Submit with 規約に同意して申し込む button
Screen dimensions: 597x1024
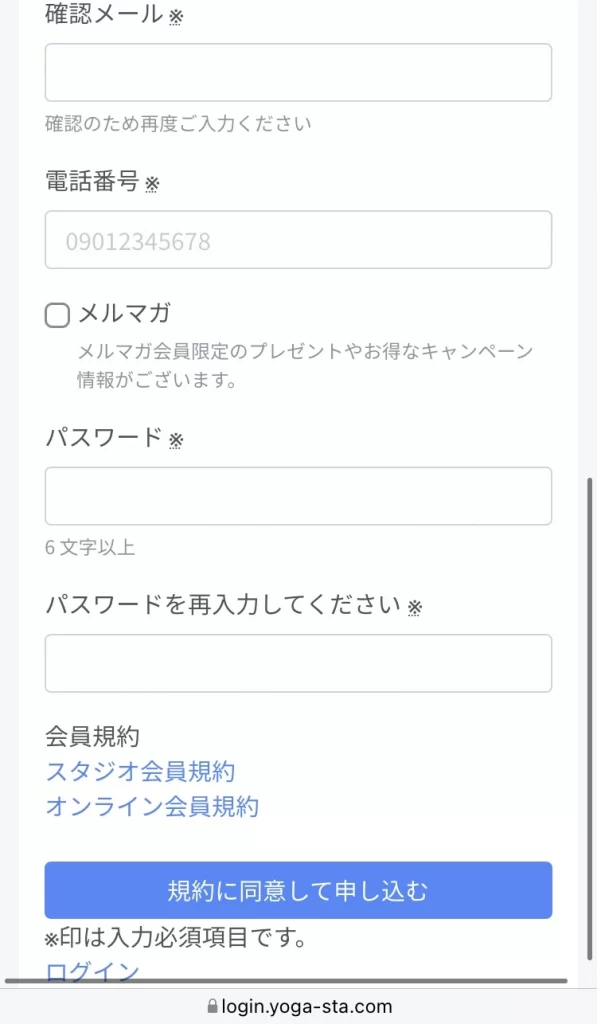pyautogui.click(x=298, y=890)
